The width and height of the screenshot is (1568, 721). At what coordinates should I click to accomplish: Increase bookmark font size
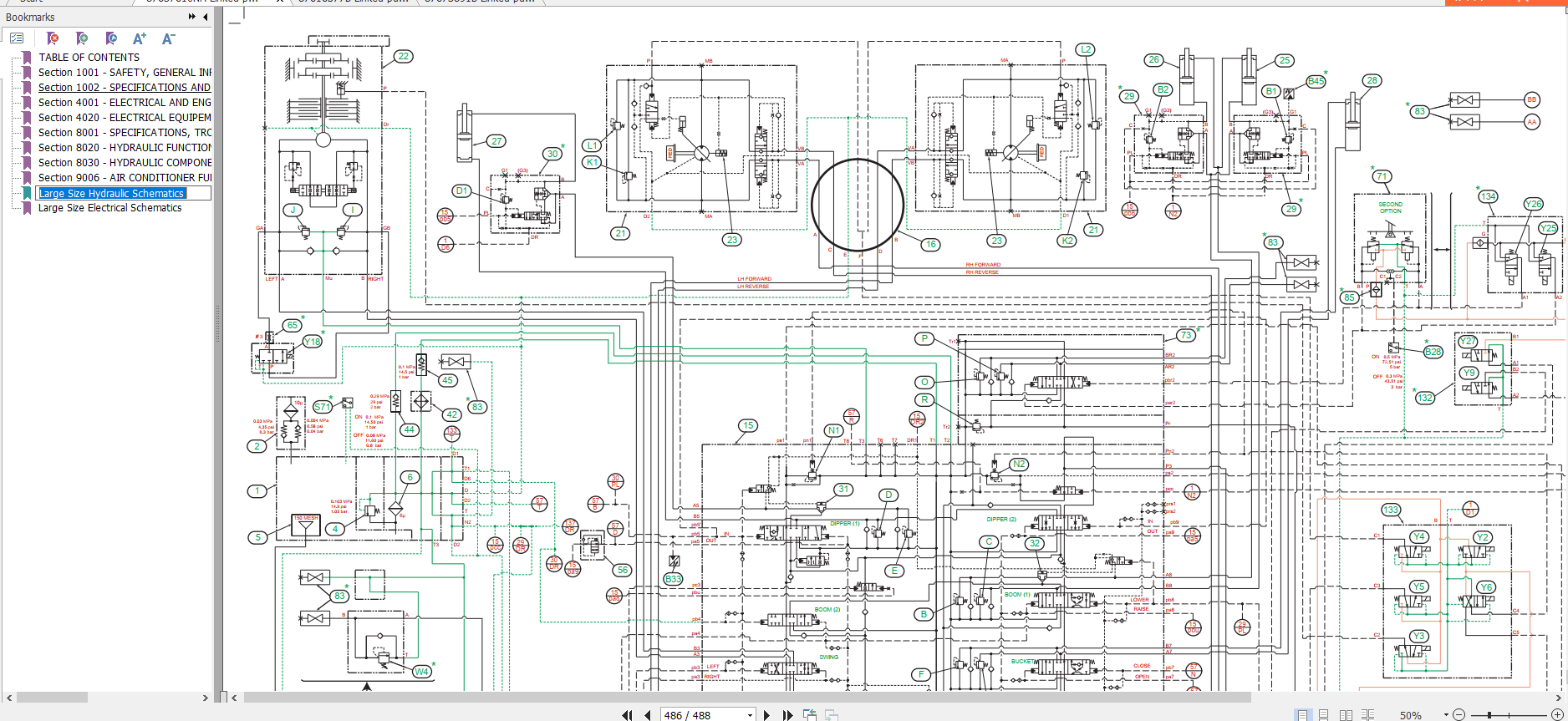[140, 38]
